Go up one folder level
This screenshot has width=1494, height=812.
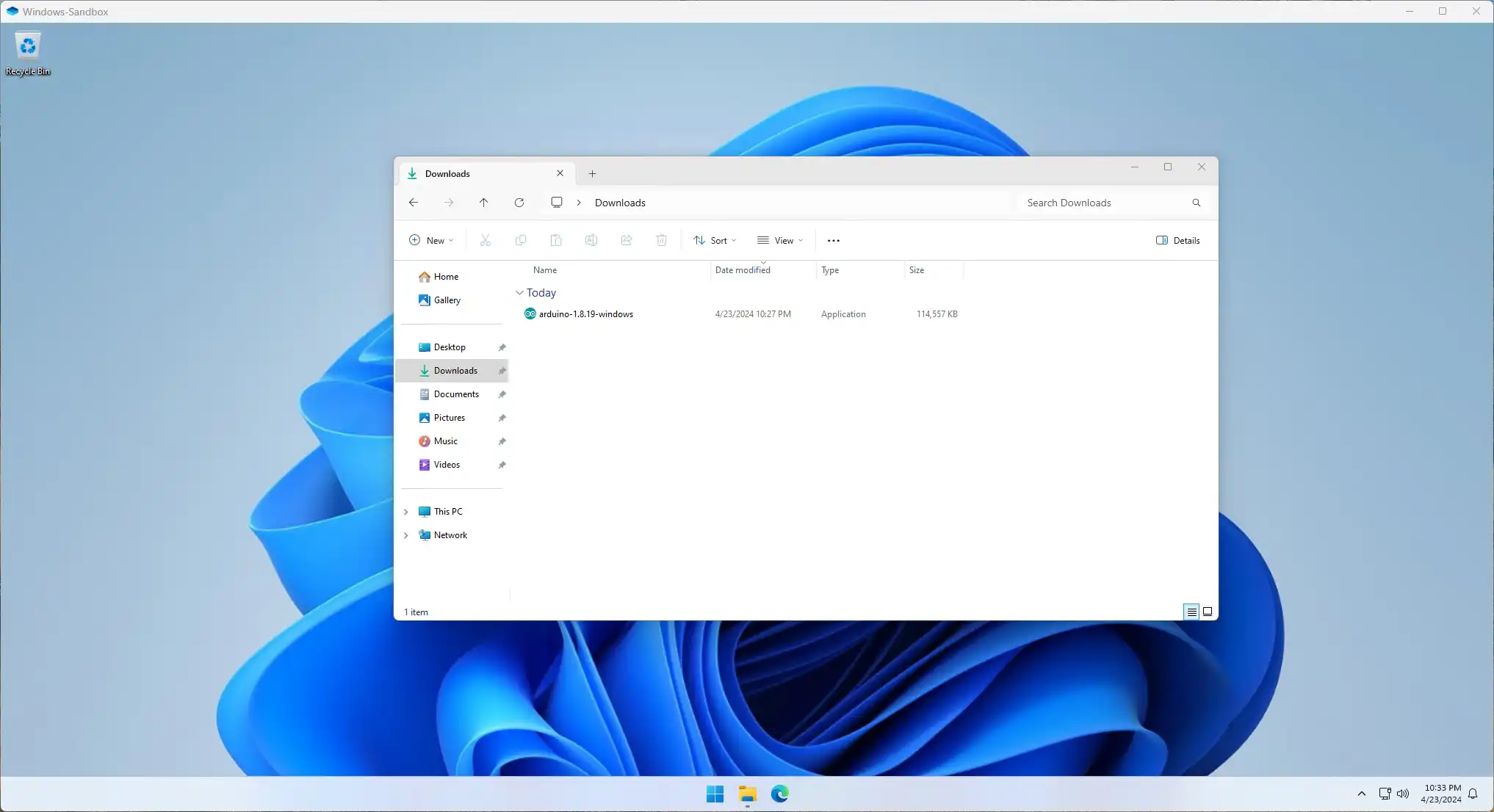pyautogui.click(x=483, y=203)
